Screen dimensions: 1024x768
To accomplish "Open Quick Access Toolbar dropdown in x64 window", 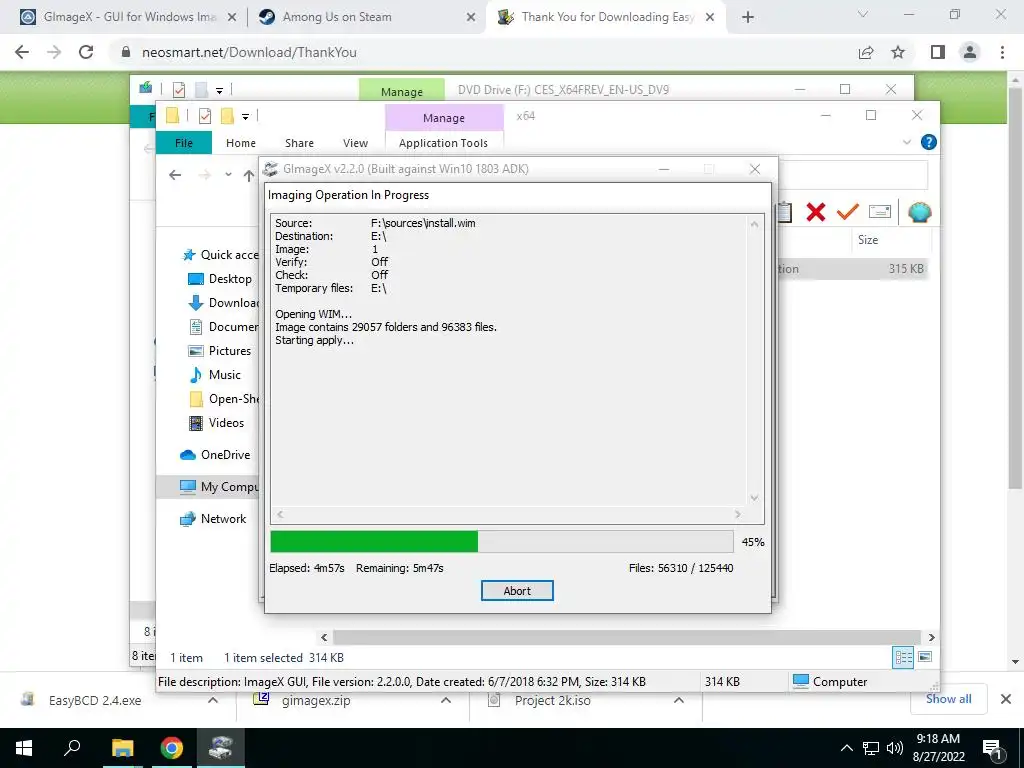I will tap(246, 117).
